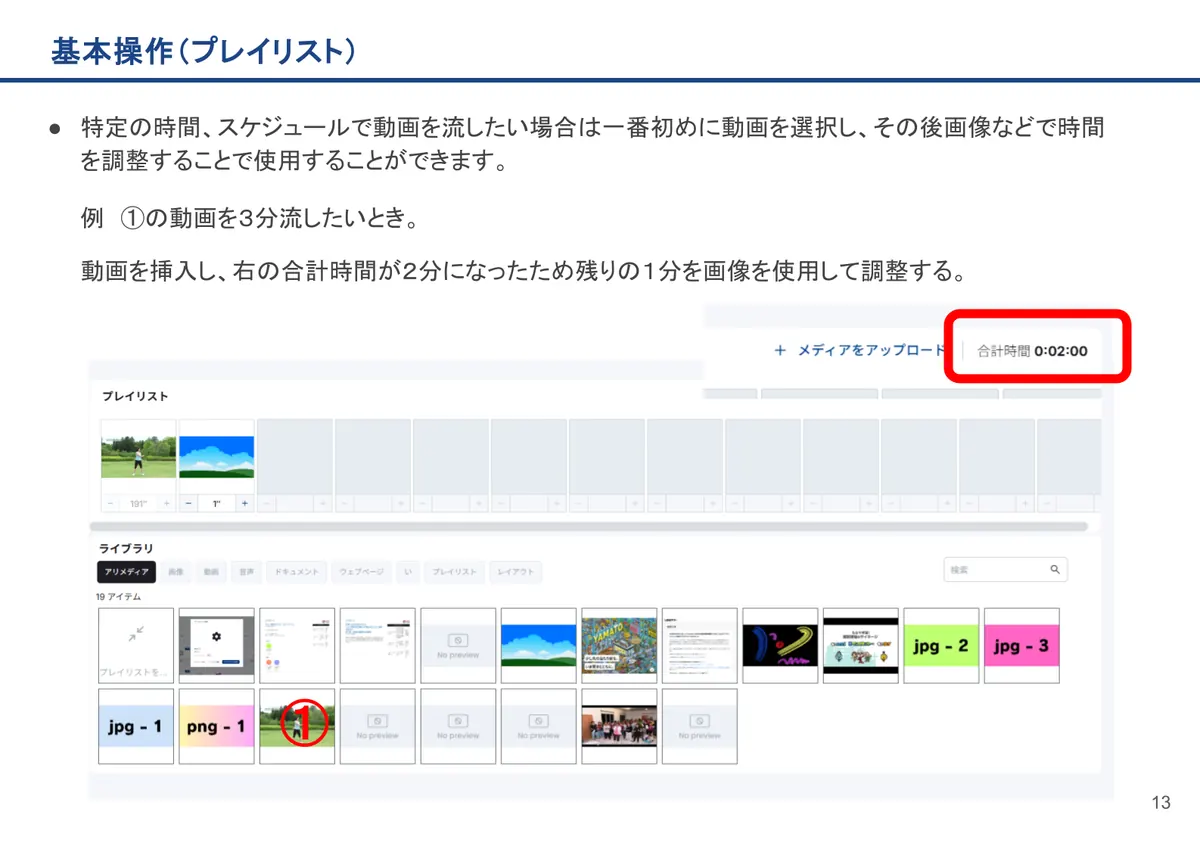The width and height of the screenshot is (1200, 849).
Task: Open the プレイリスト filter tab in library
Action: pyautogui.click(x=454, y=572)
